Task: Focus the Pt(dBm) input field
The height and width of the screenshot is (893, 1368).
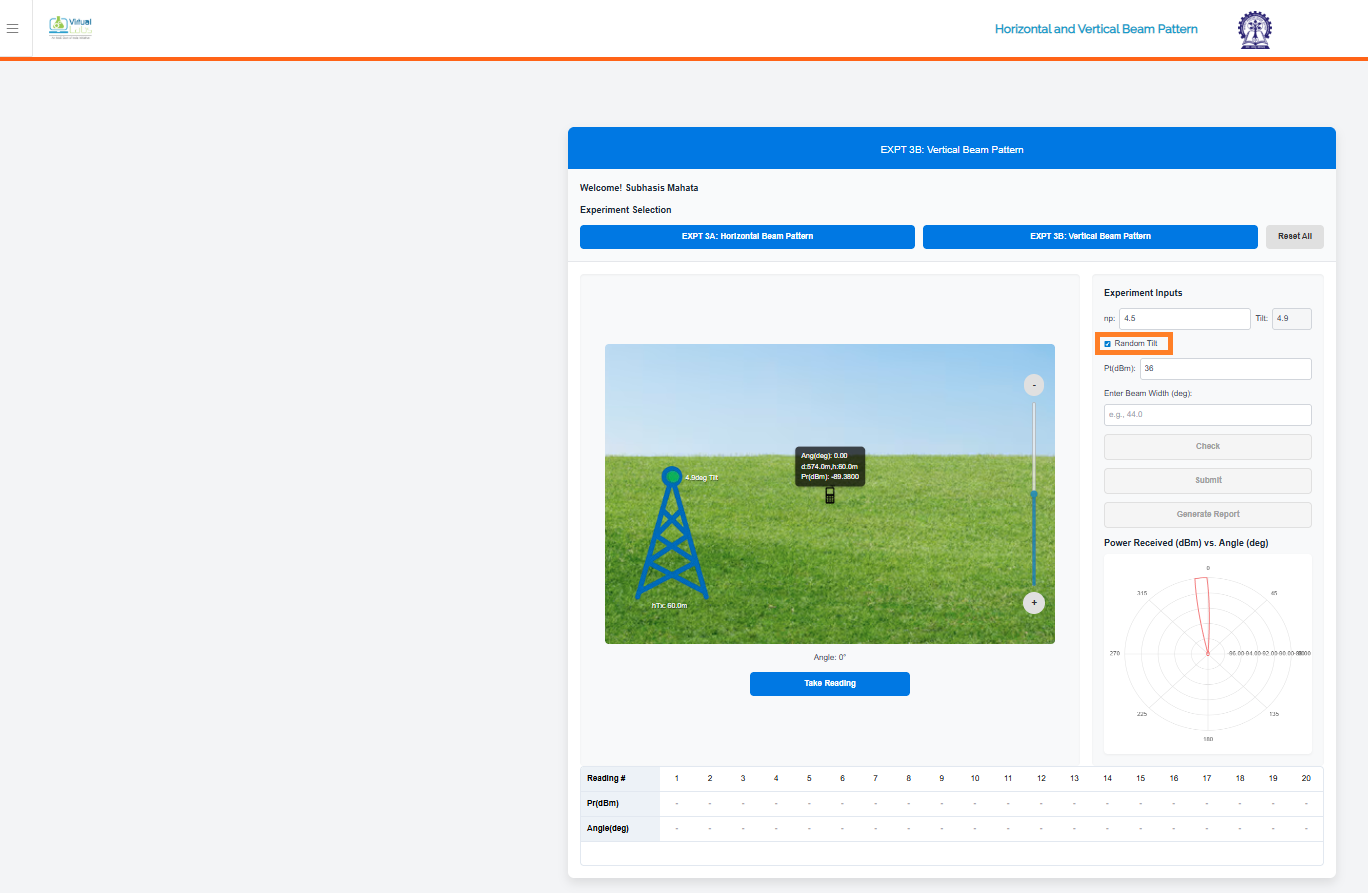Action: [1225, 369]
